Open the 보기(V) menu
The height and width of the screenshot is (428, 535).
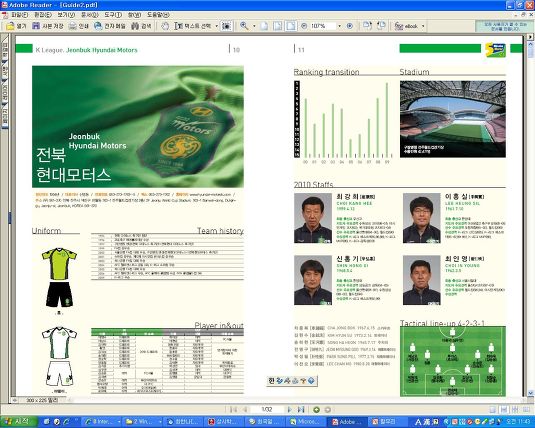[x=66, y=15]
